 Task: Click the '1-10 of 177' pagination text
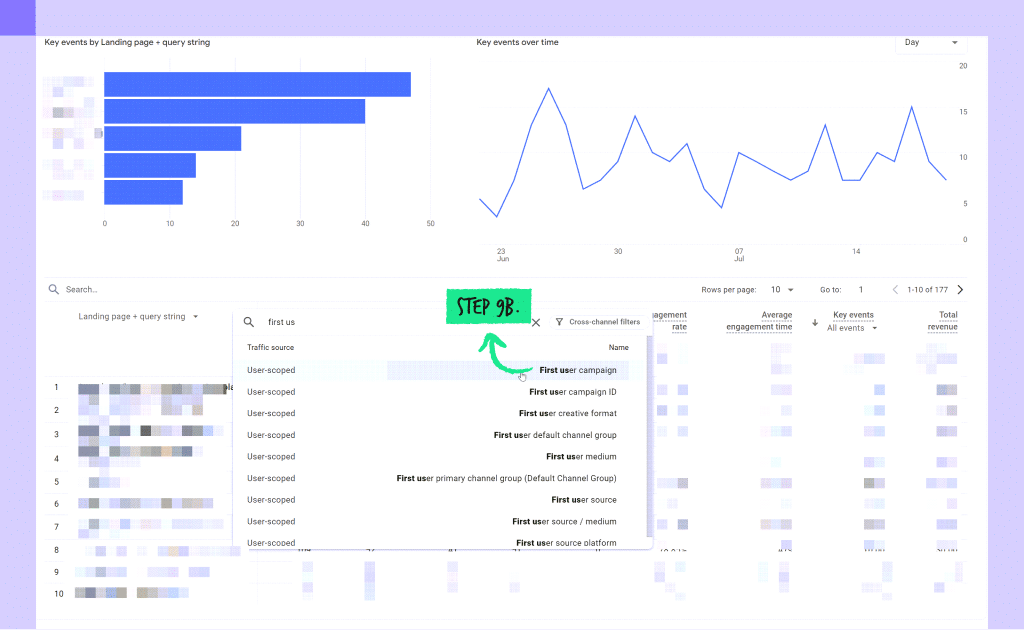pyautogui.click(x=927, y=289)
